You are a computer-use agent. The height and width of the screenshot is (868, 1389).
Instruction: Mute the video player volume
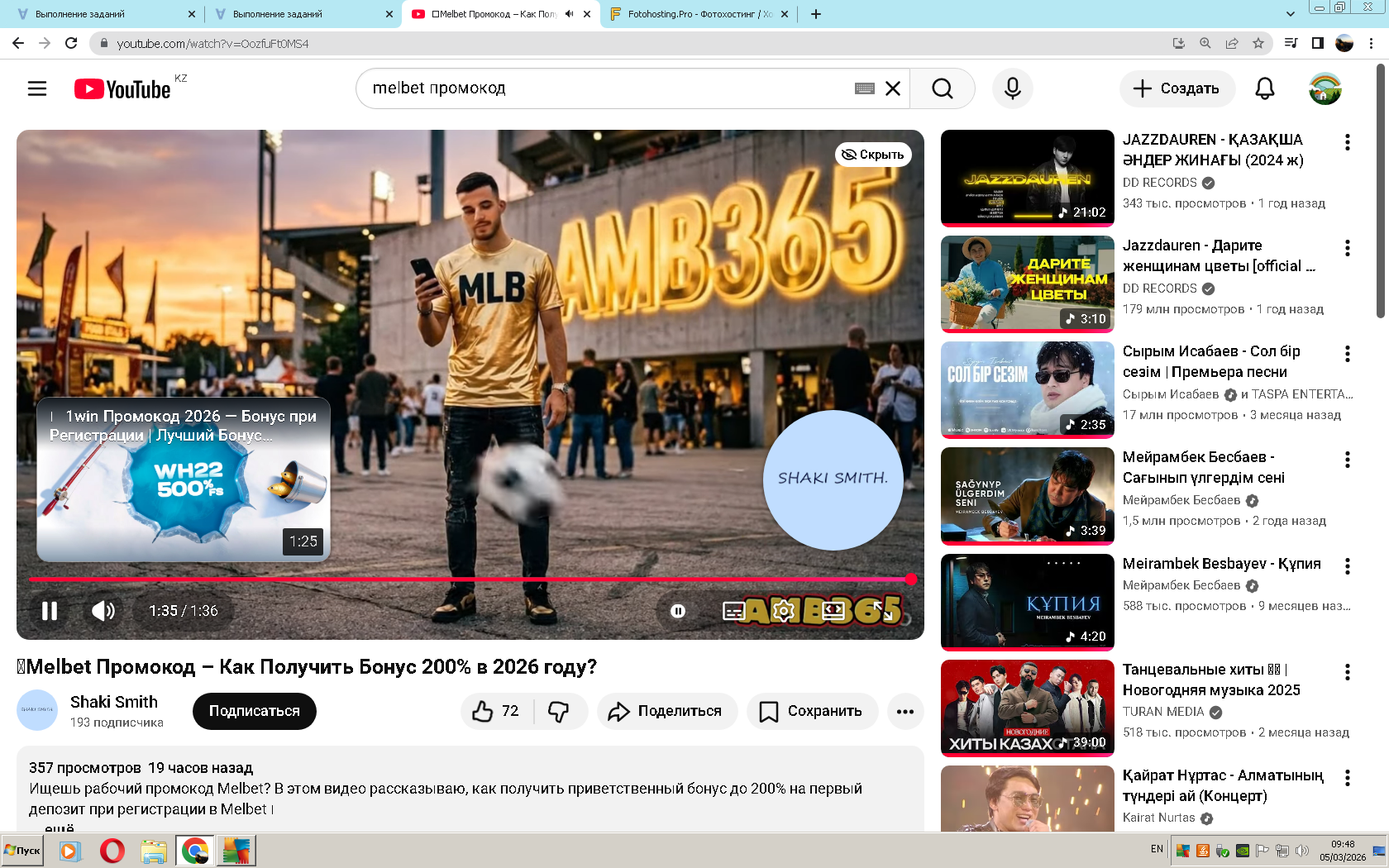pyautogui.click(x=103, y=611)
